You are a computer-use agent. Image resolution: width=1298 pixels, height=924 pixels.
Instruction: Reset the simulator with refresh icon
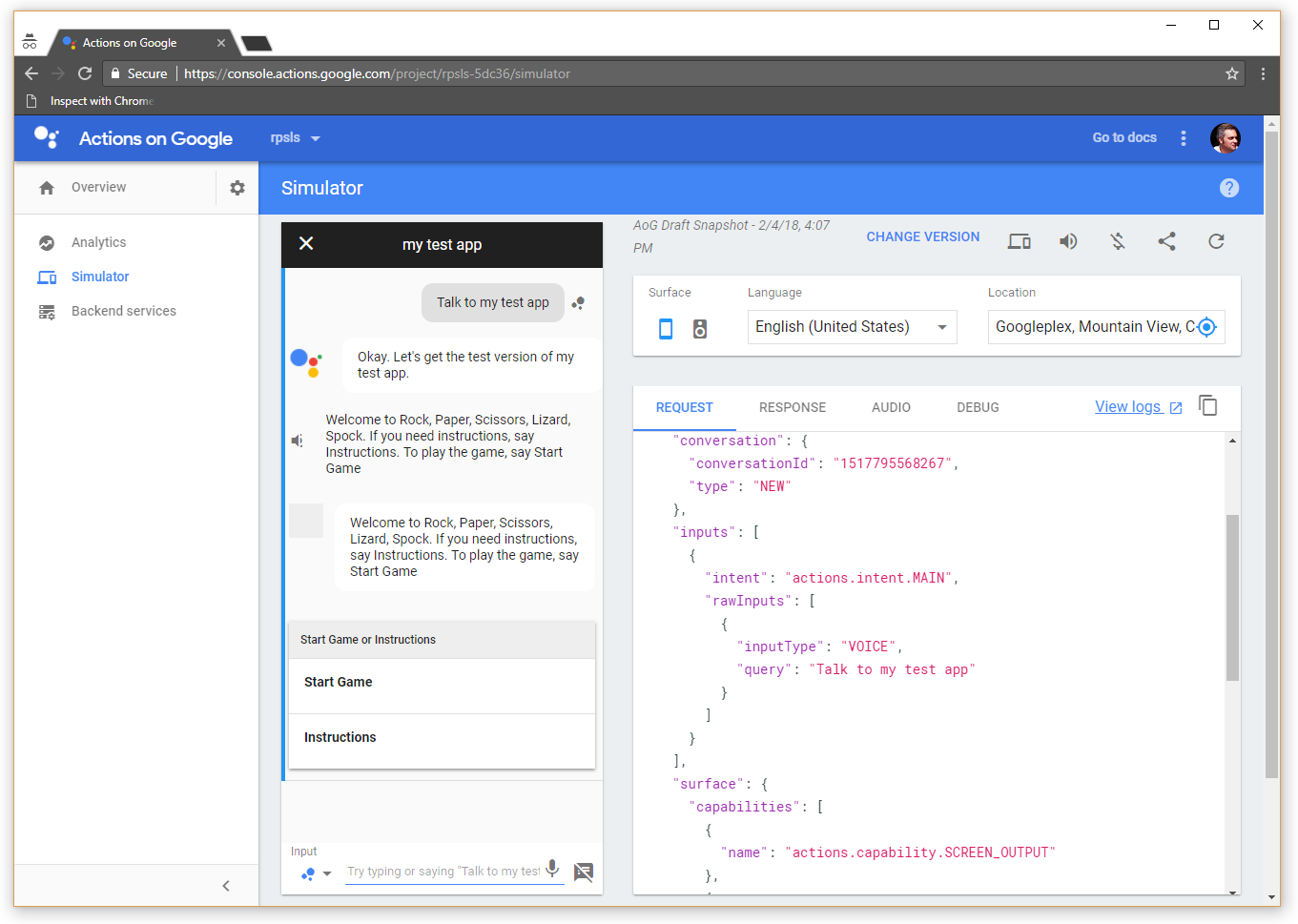tap(1216, 241)
